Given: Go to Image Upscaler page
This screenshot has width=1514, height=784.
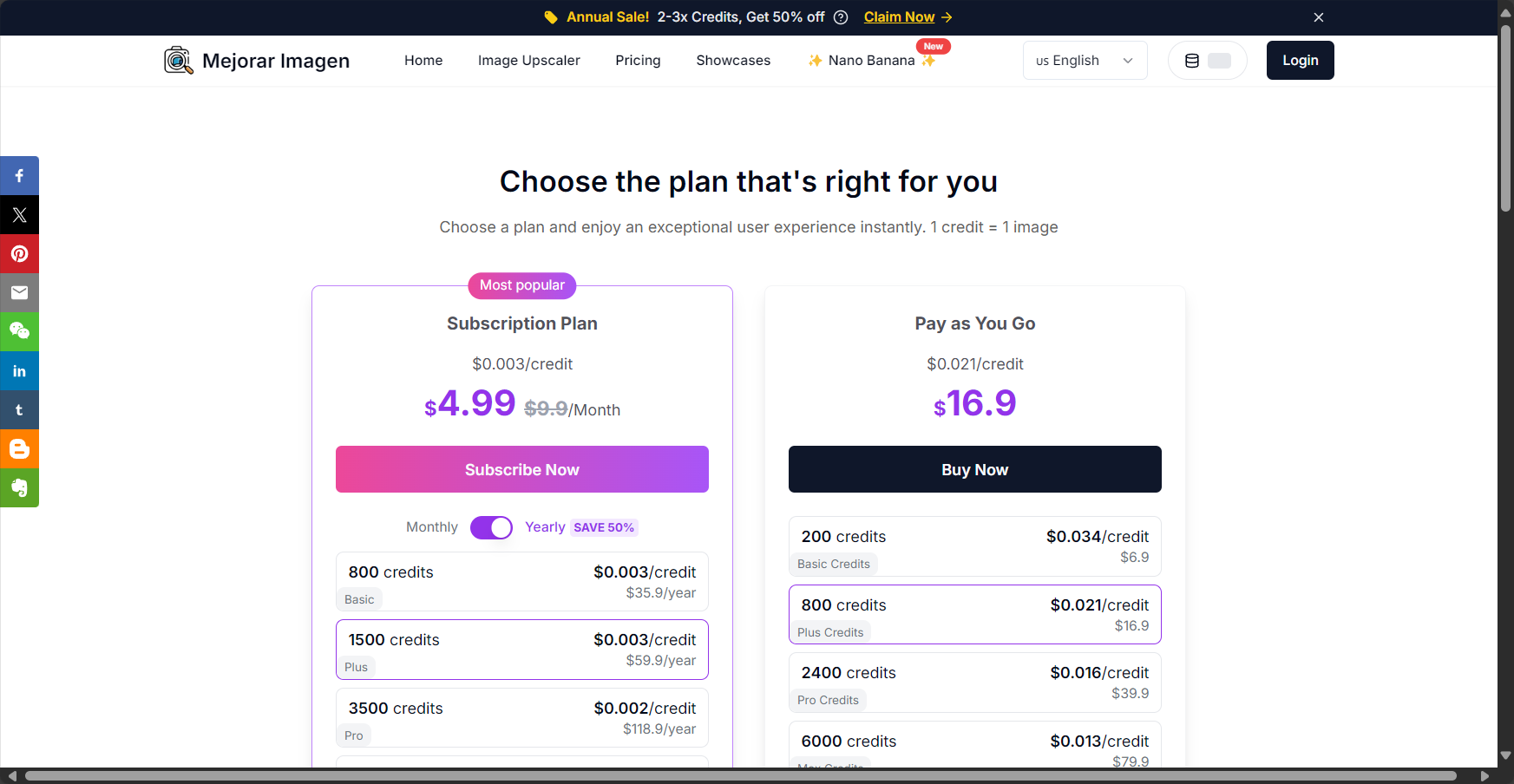Looking at the screenshot, I should tap(528, 61).
